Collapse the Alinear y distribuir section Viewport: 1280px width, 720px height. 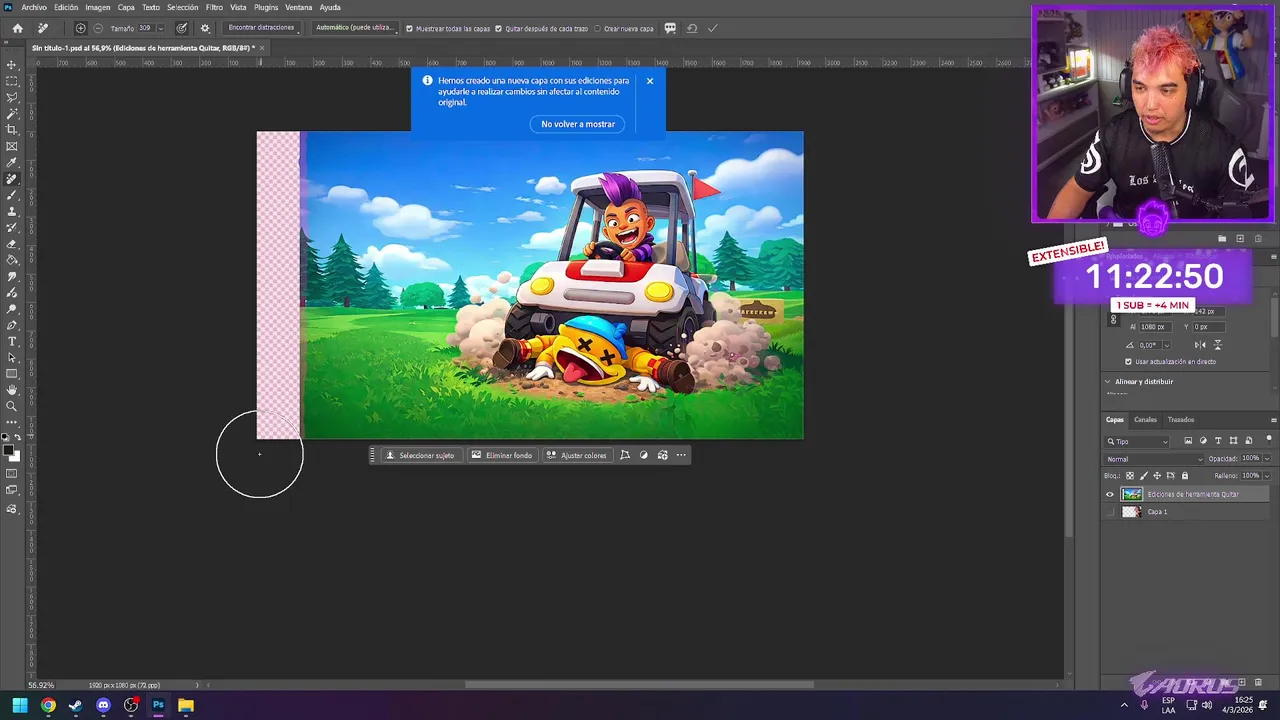click(1108, 382)
